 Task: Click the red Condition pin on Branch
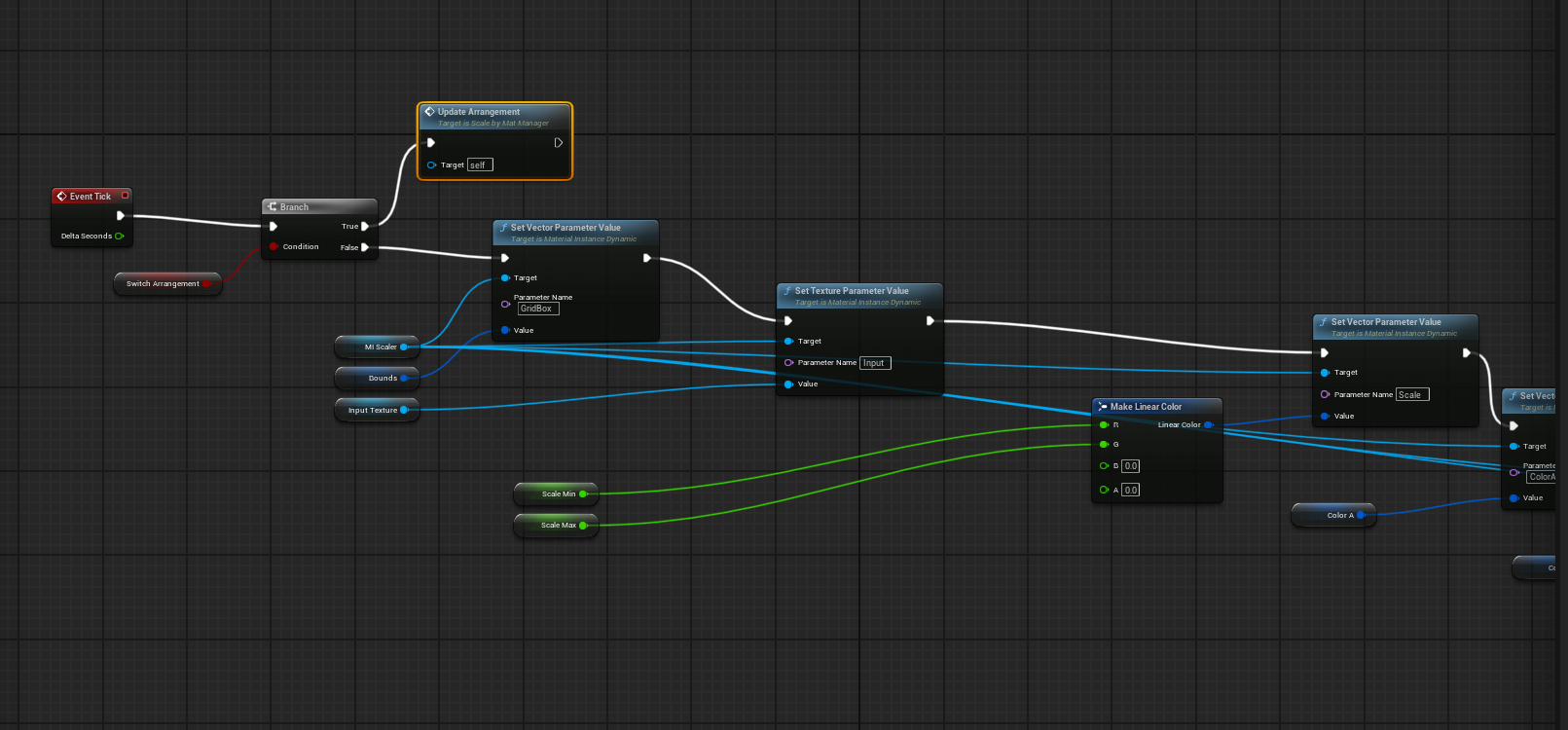(x=273, y=247)
